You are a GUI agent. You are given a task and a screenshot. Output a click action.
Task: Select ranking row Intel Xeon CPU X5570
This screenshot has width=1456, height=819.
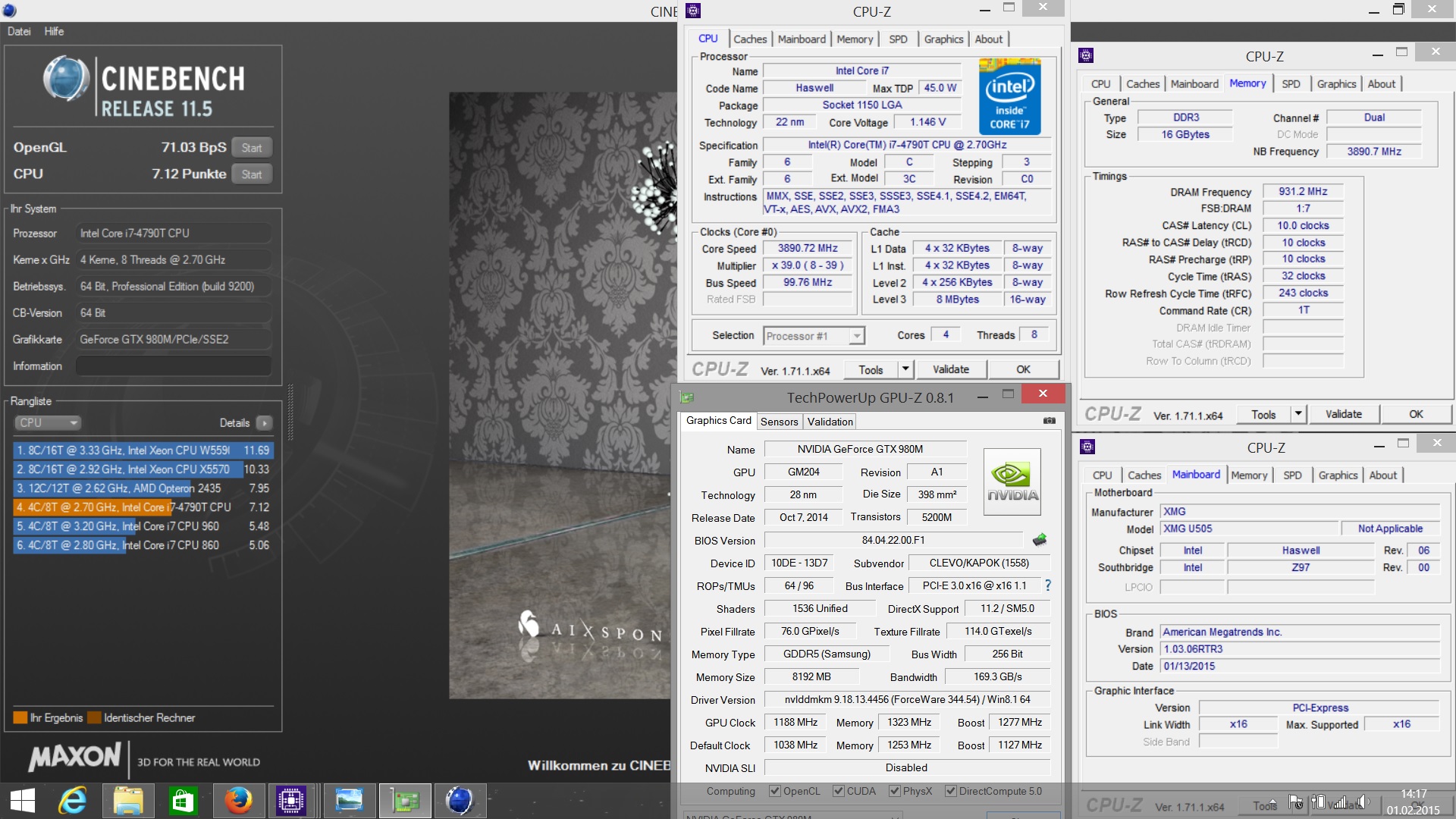143,469
